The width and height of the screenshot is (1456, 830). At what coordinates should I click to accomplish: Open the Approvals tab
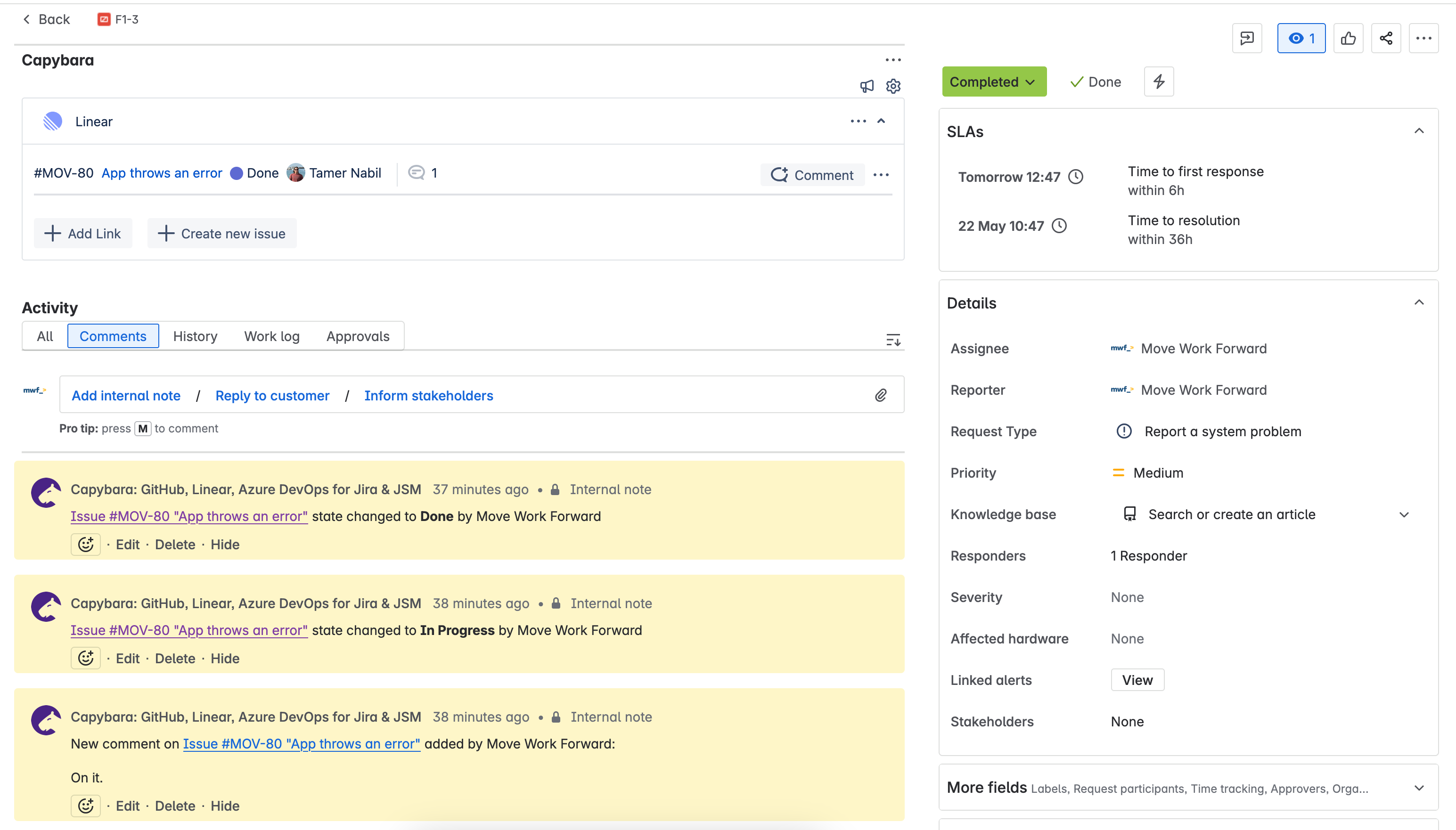(358, 336)
